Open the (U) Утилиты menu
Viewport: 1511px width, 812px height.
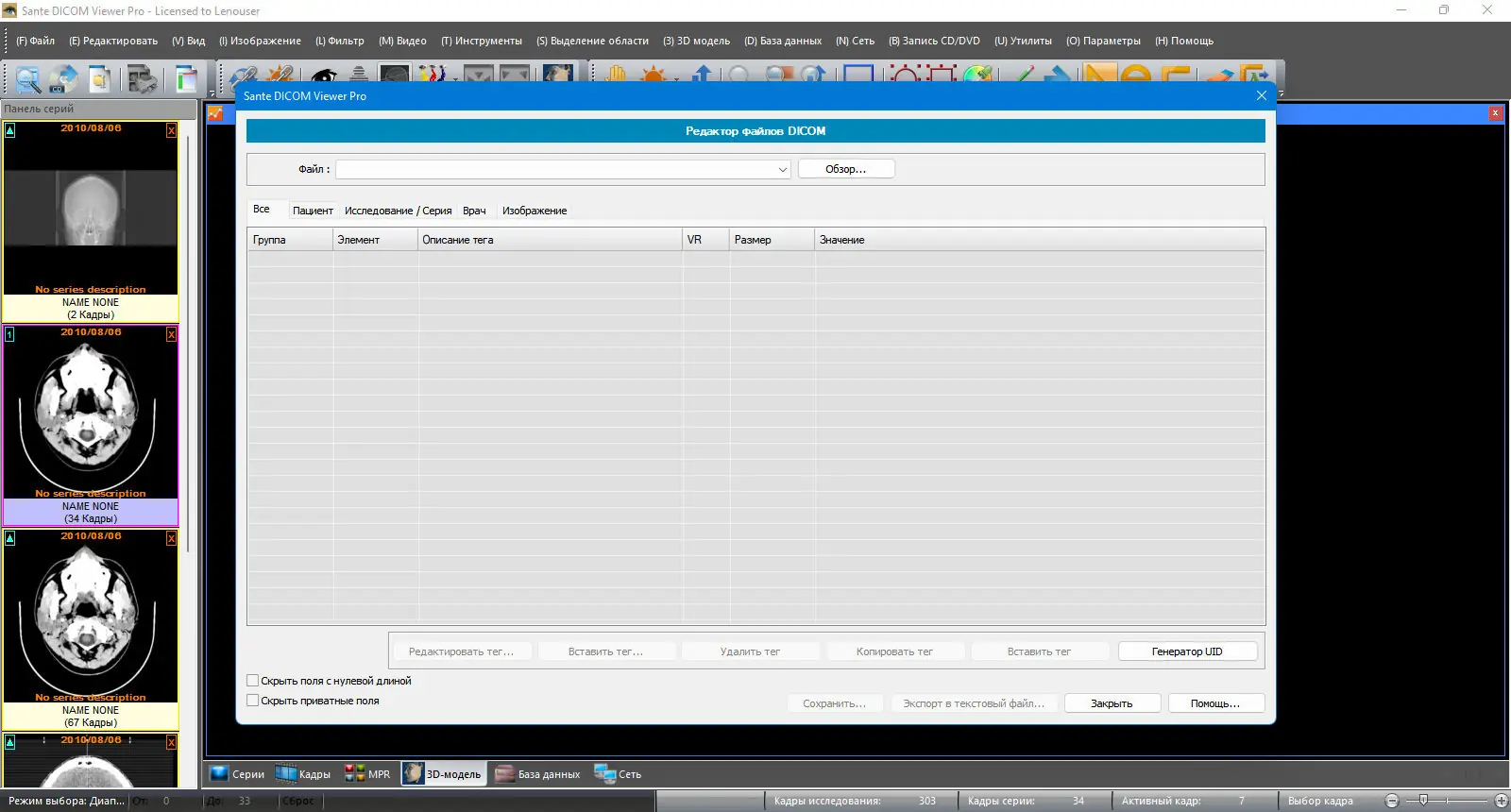[x=1024, y=41]
